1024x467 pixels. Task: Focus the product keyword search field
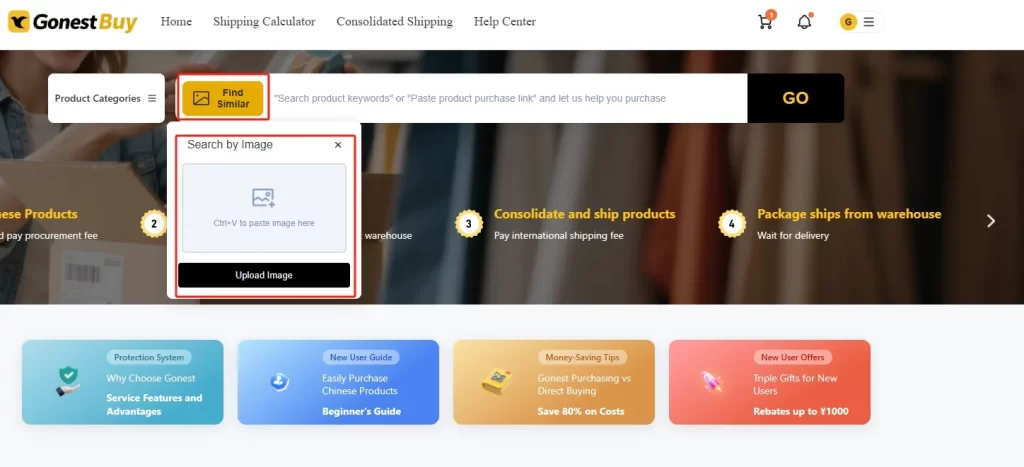(x=508, y=98)
